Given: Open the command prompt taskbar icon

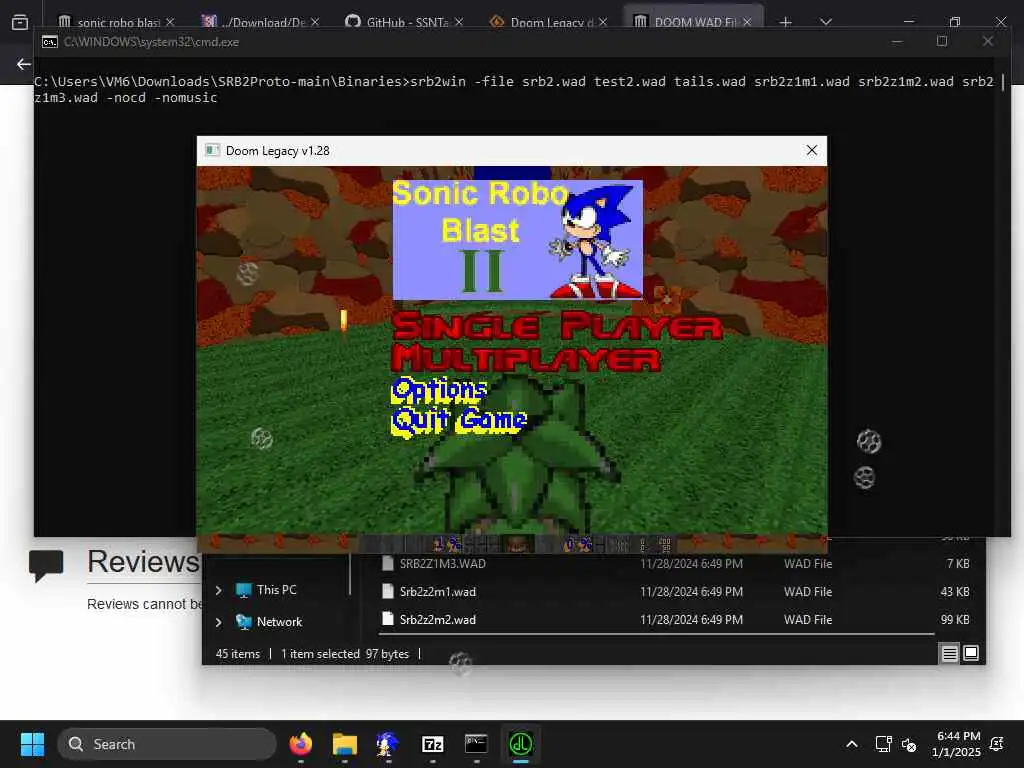Looking at the screenshot, I should pyautogui.click(x=476, y=744).
